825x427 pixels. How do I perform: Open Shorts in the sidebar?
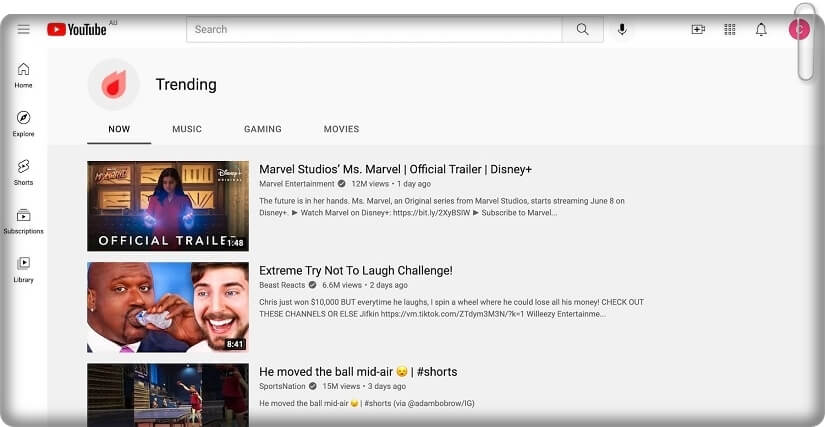[x=23, y=172]
